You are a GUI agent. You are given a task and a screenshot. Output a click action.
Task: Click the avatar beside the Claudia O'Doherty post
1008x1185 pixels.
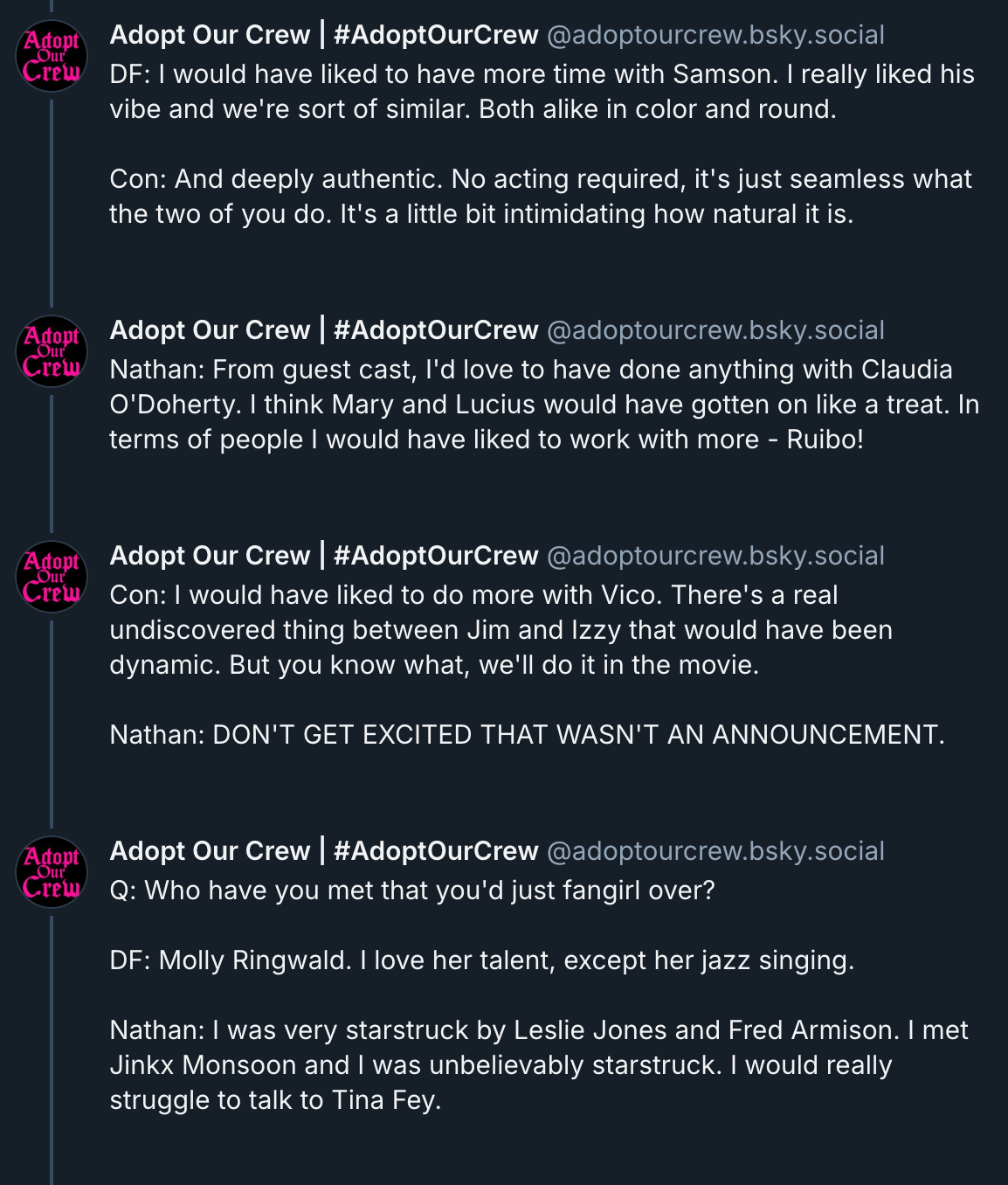click(52, 351)
